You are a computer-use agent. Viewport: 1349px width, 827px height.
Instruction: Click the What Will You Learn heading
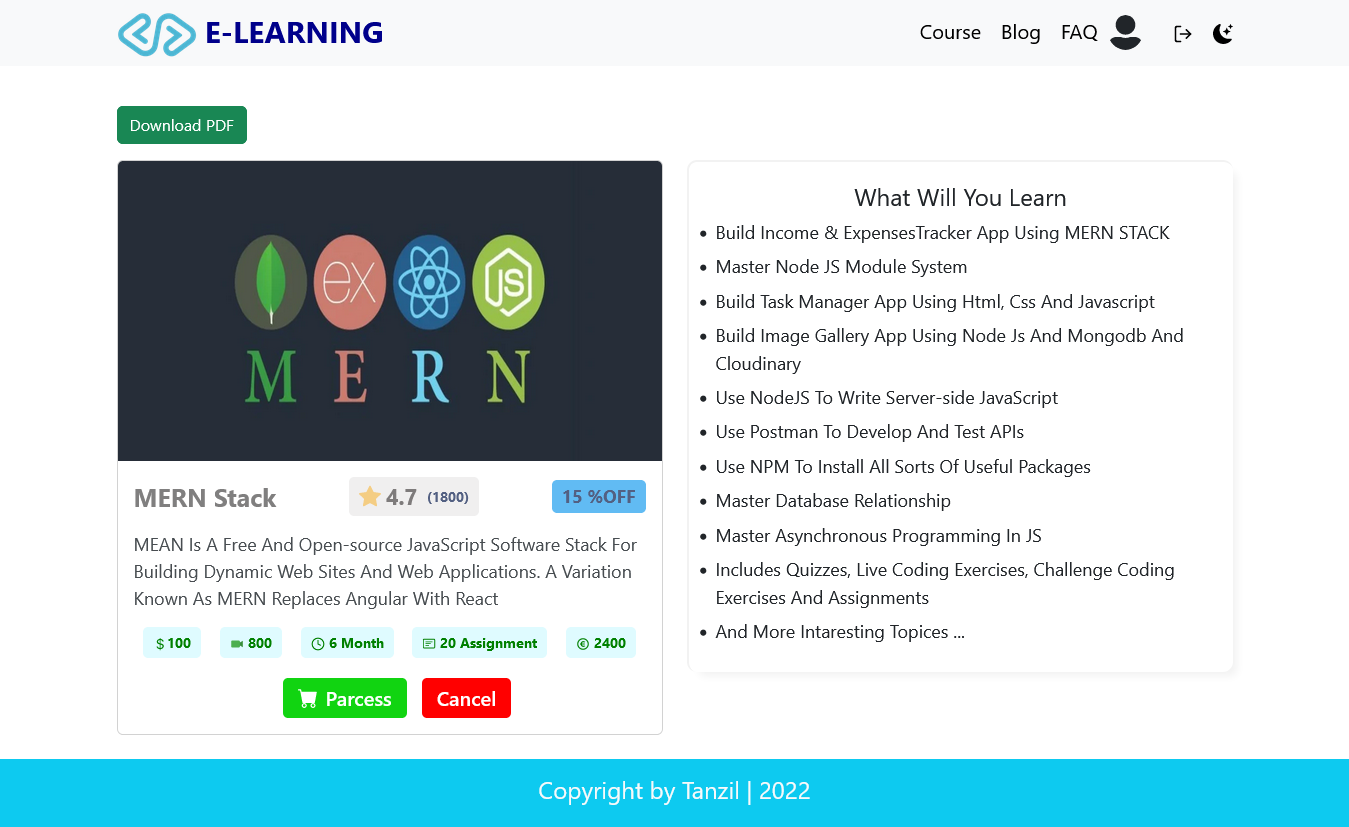click(960, 198)
